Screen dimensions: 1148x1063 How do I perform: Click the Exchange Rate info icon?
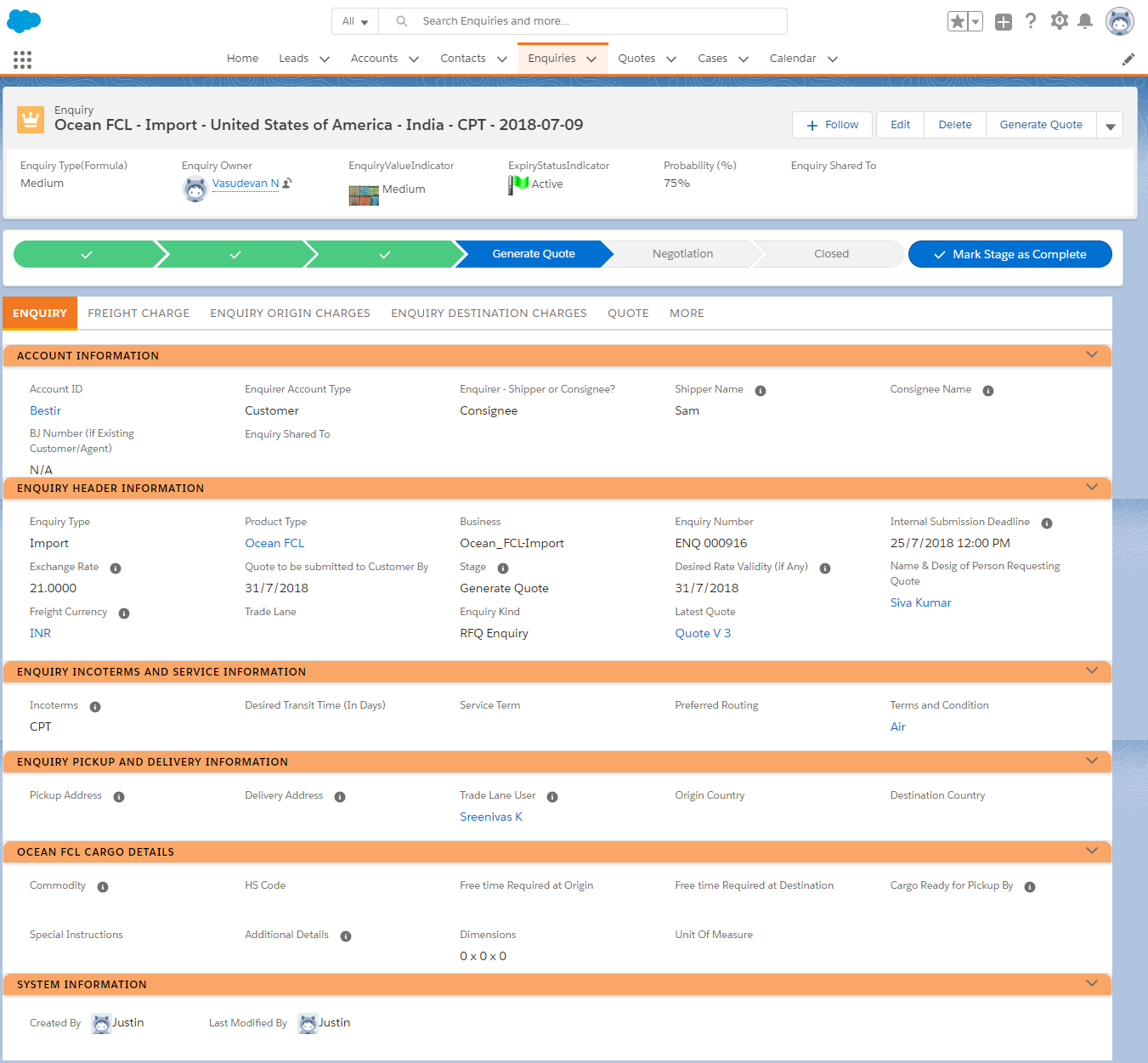tap(116, 568)
